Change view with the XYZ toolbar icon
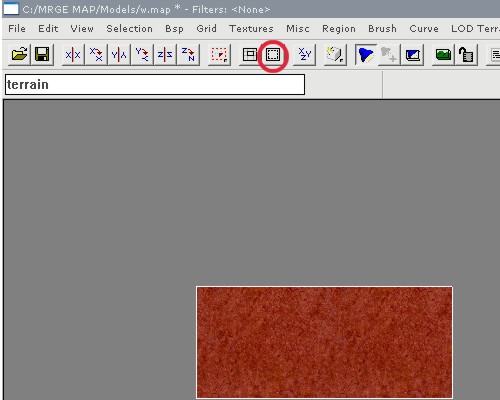 click(x=304, y=54)
